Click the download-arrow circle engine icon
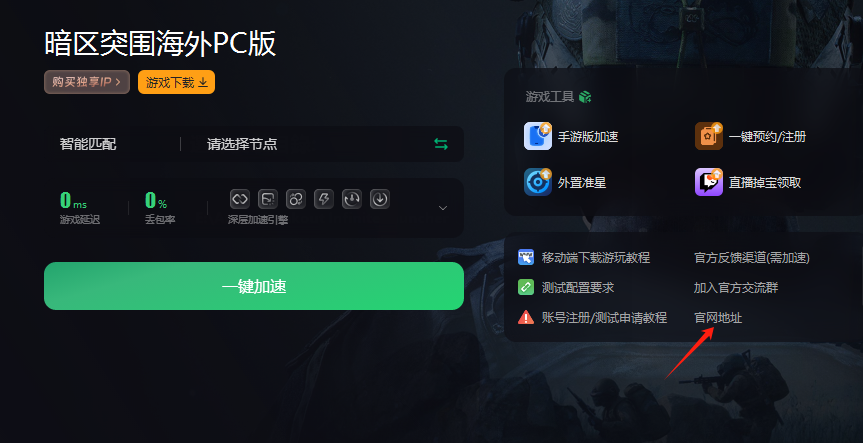Image resolution: width=863 pixels, height=443 pixels. coord(380,199)
